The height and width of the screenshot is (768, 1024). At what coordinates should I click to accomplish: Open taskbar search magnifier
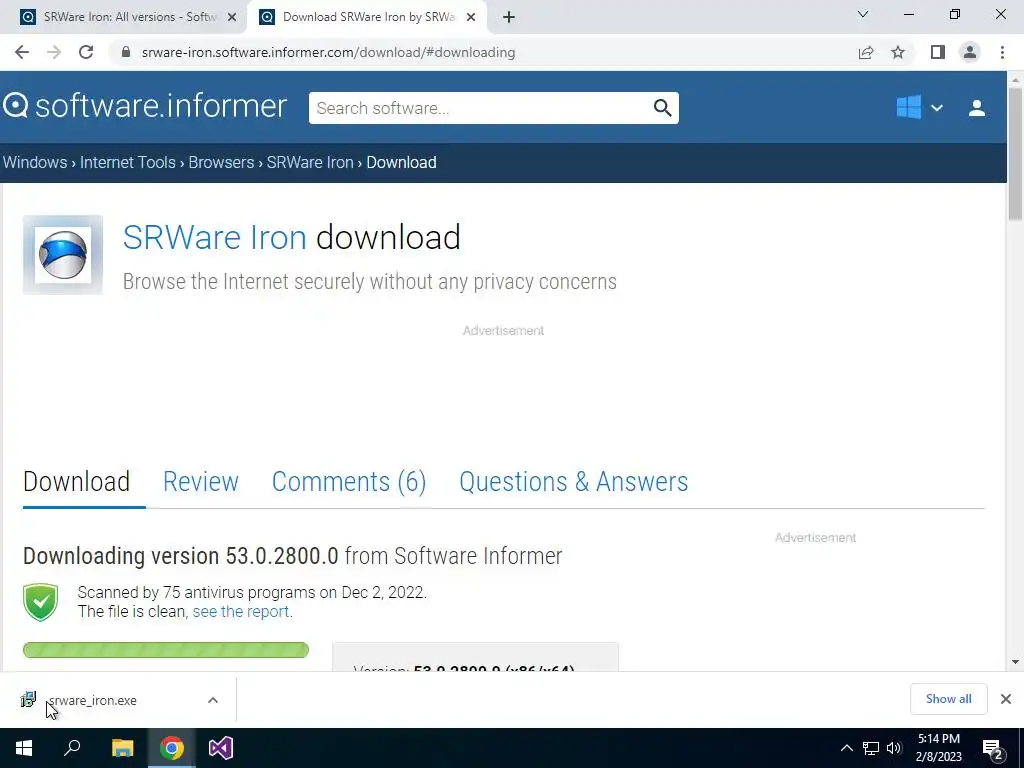(72, 748)
